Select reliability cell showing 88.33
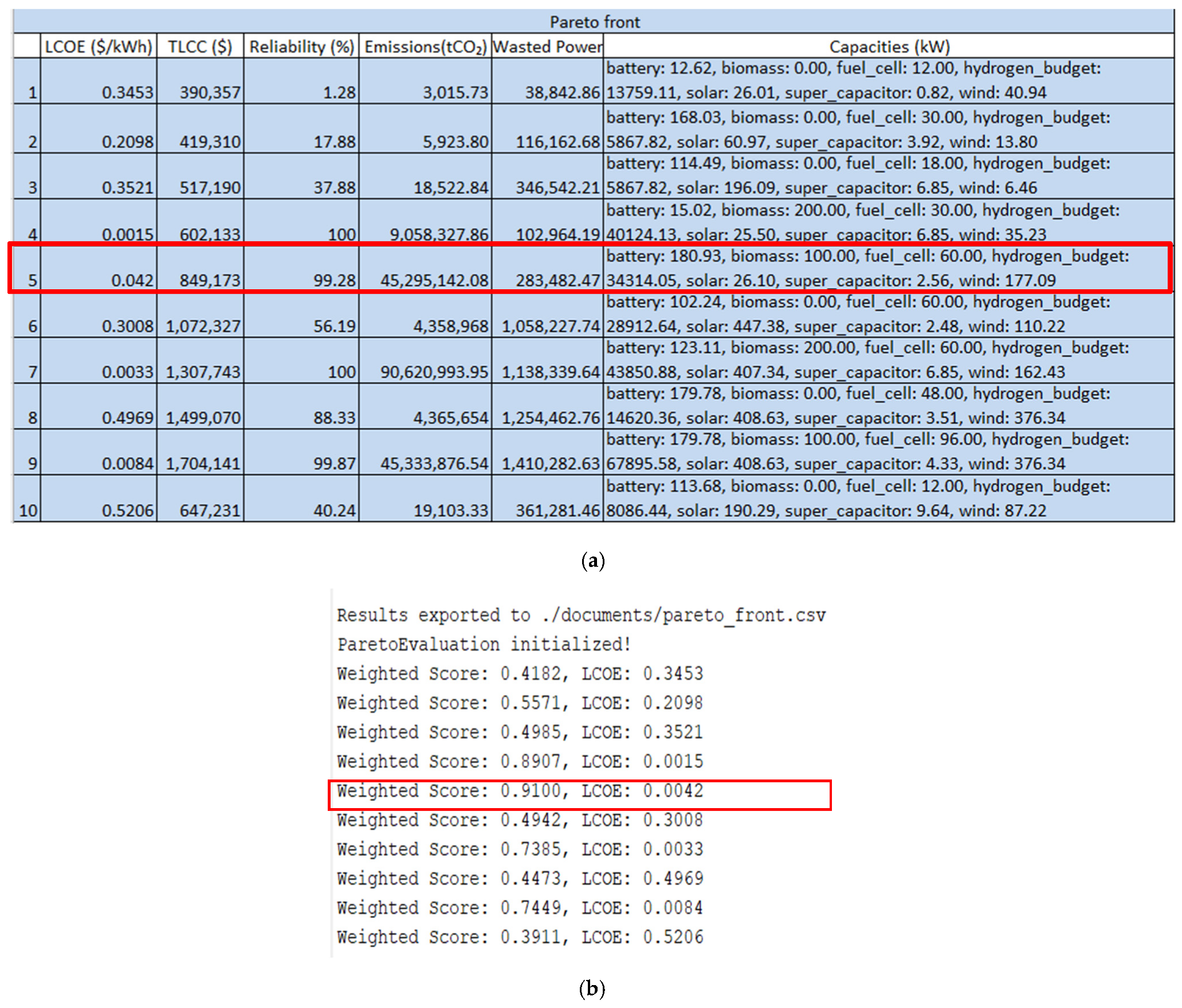The image size is (1182, 1008). click(x=301, y=406)
